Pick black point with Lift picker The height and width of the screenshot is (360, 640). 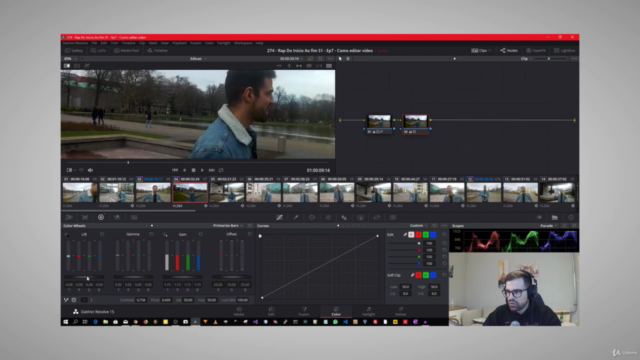coord(67,235)
